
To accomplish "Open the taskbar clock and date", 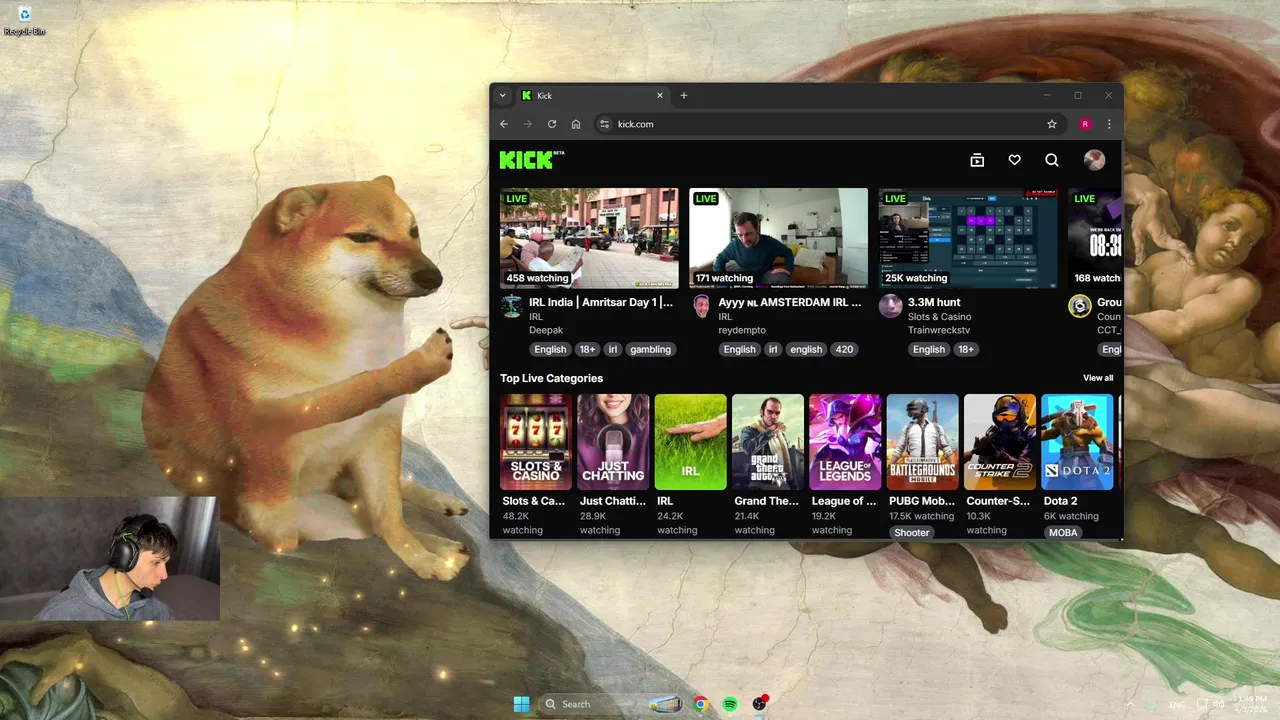I will (x=1250, y=704).
